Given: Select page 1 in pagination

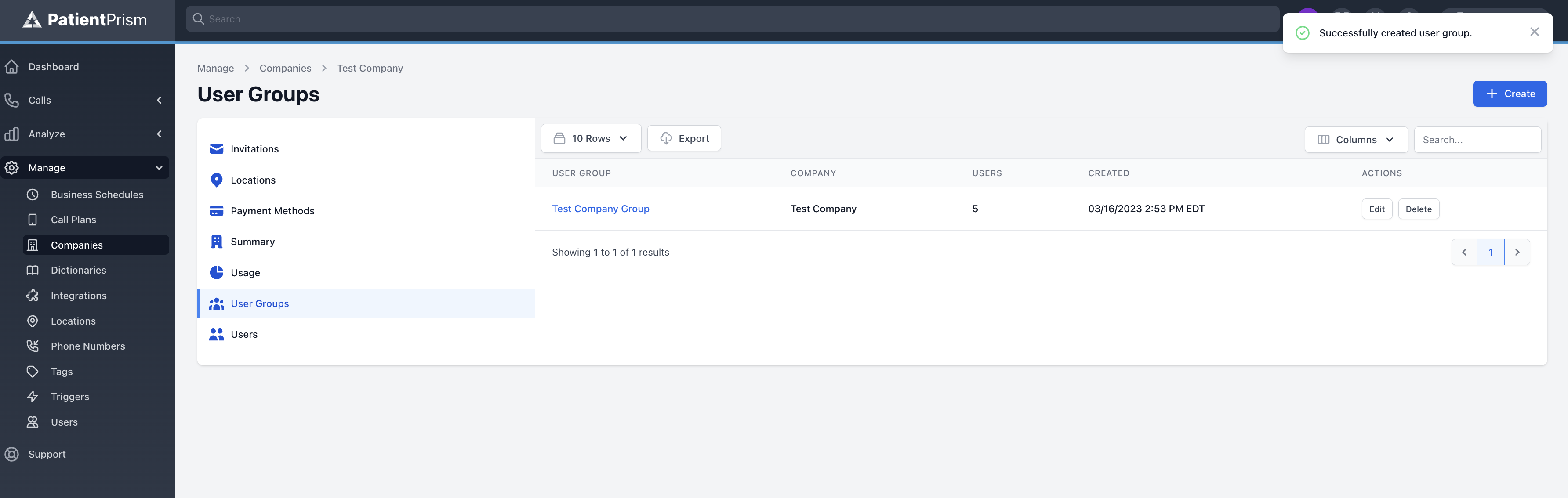Looking at the screenshot, I should pyautogui.click(x=1490, y=253).
